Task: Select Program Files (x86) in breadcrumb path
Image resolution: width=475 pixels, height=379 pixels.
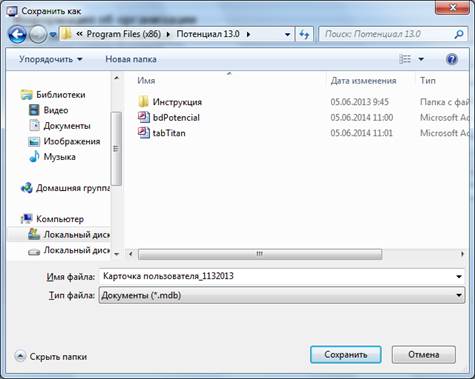Action: click(124, 34)
